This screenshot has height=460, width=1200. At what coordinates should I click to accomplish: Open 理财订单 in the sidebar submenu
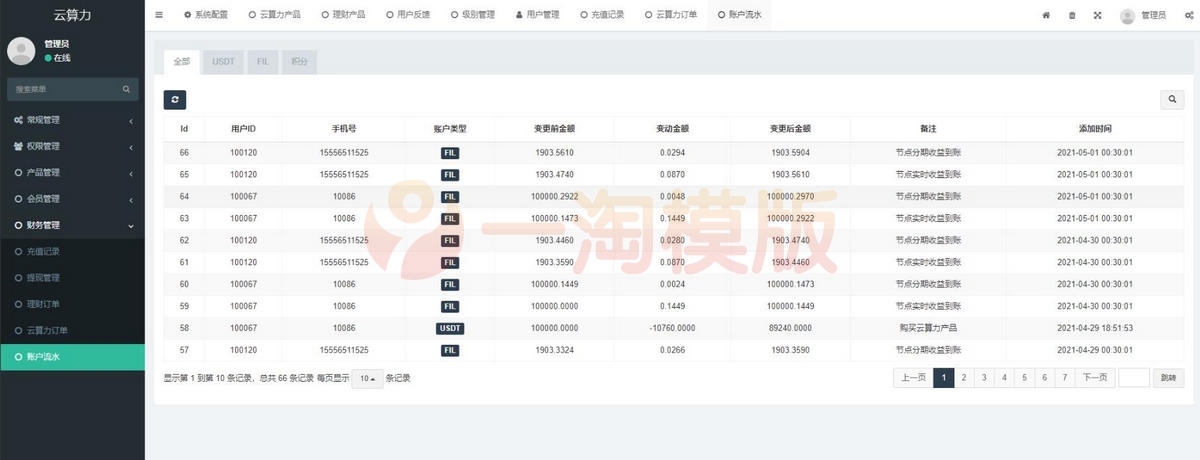[72, 303]
